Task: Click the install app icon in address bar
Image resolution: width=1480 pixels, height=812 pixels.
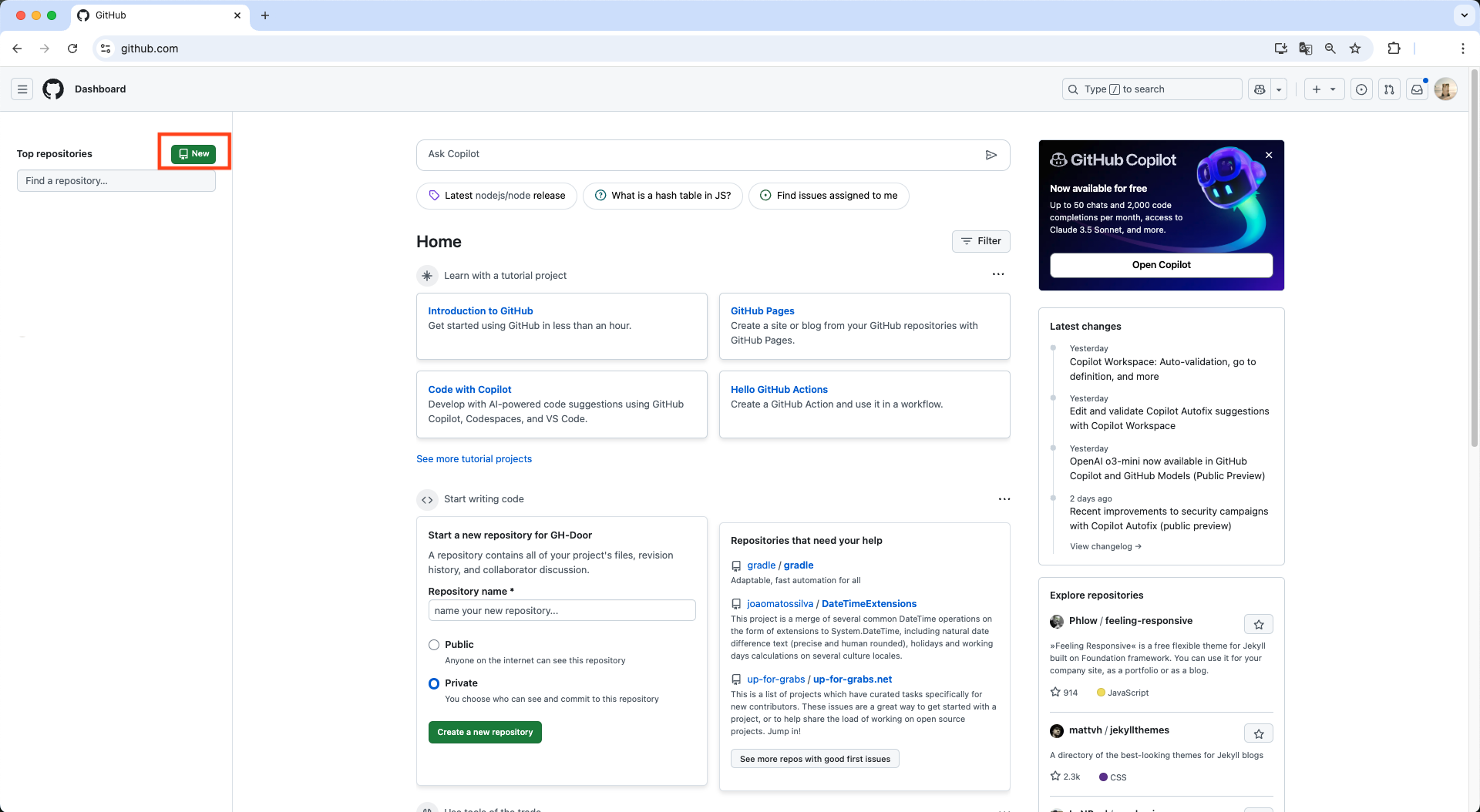Action: pos(1280,49)
